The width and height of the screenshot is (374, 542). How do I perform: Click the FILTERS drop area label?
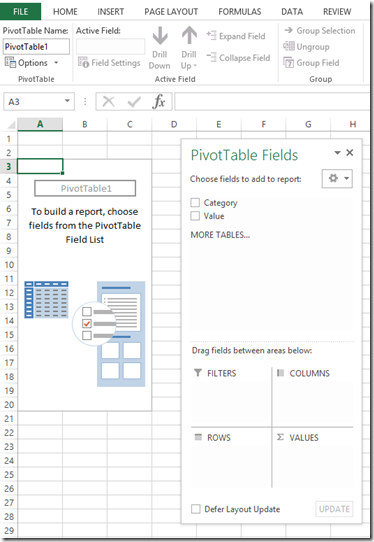222,373
